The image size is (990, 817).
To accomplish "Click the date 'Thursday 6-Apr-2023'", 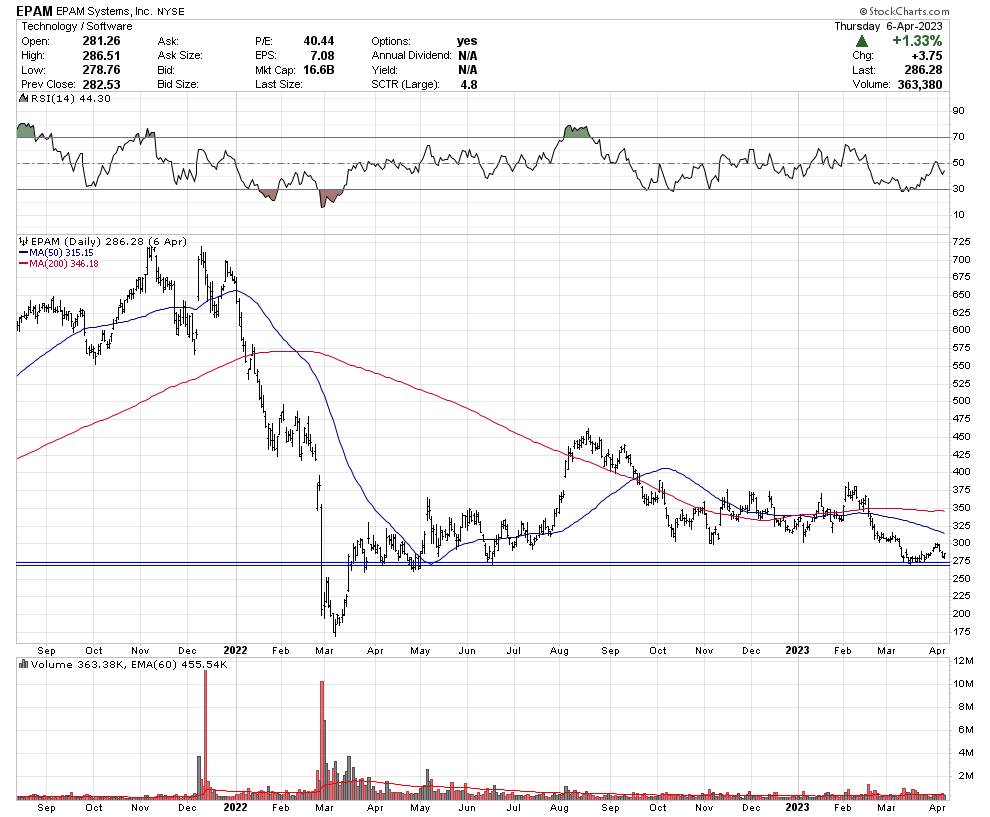I will click(888, 26).
